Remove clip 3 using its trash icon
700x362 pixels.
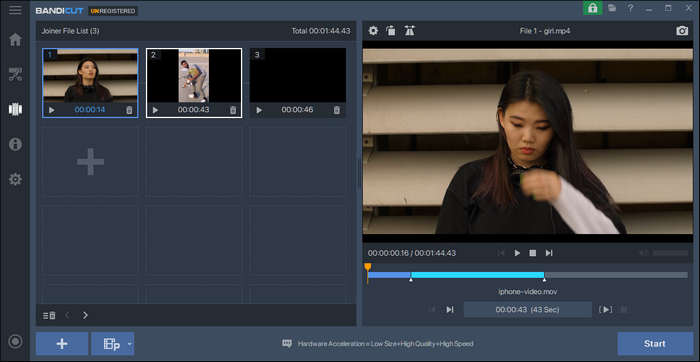pyautogui.click(x=337, y=110)
